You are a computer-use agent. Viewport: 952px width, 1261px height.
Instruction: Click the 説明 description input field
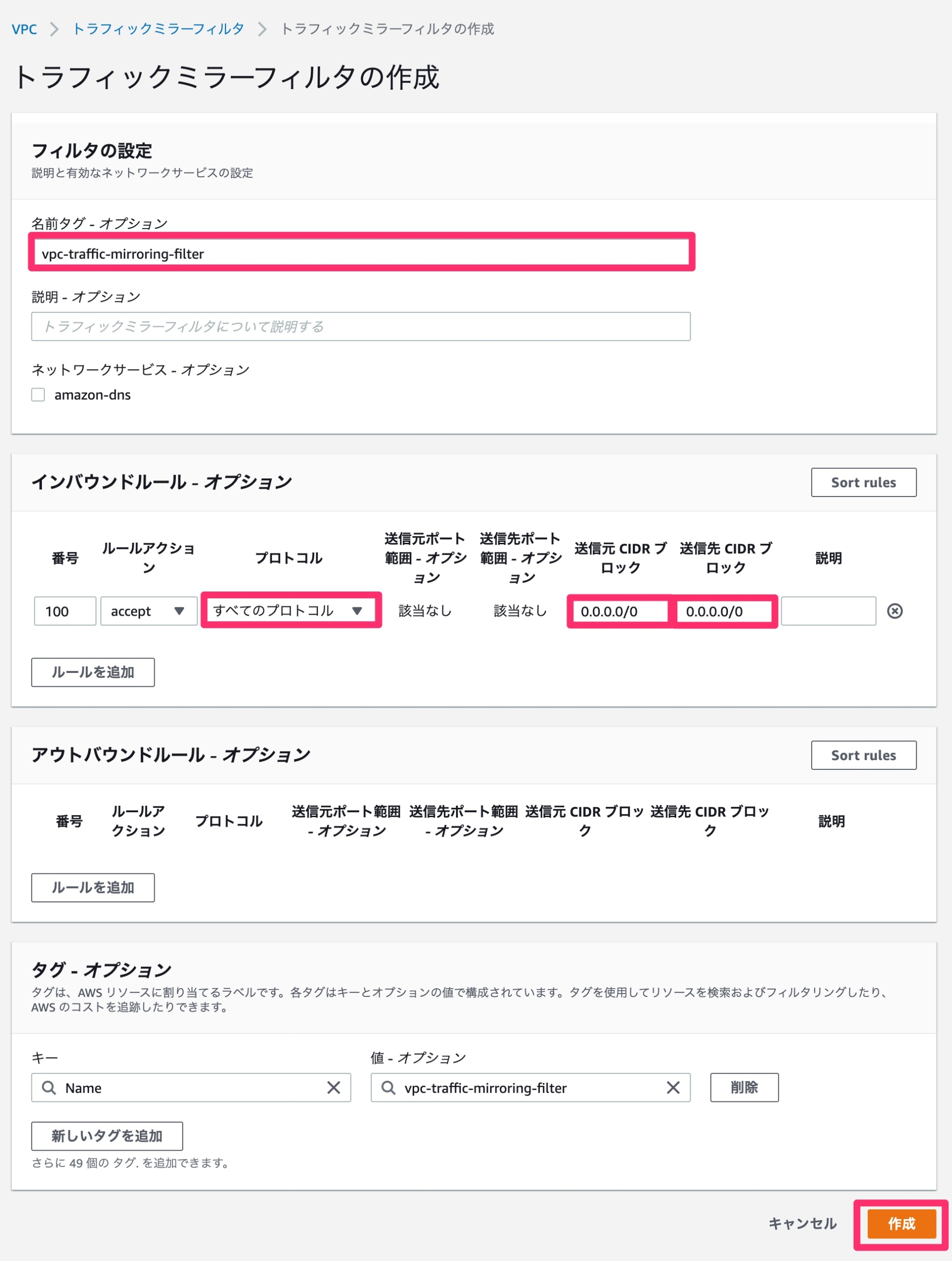coord(361,326)
